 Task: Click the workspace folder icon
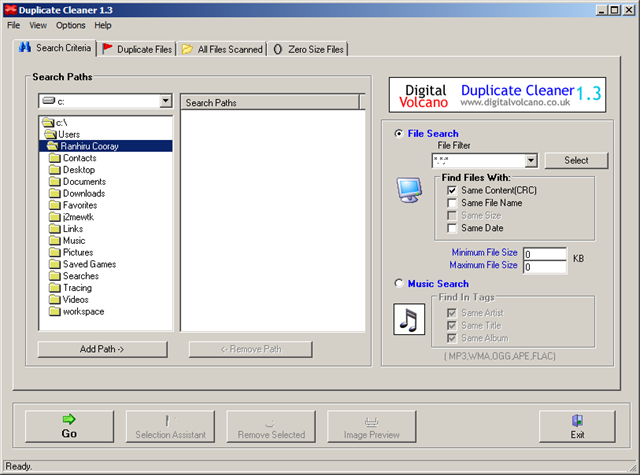tap(54, 312)
